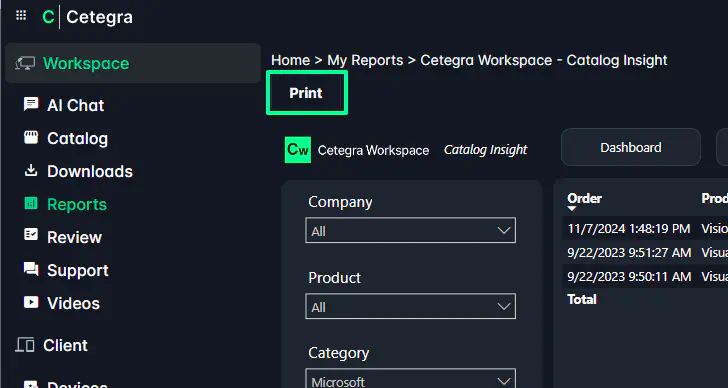Sort by the Order column header
This screenshot has height=388, width=728.
(x=584, y=198)
